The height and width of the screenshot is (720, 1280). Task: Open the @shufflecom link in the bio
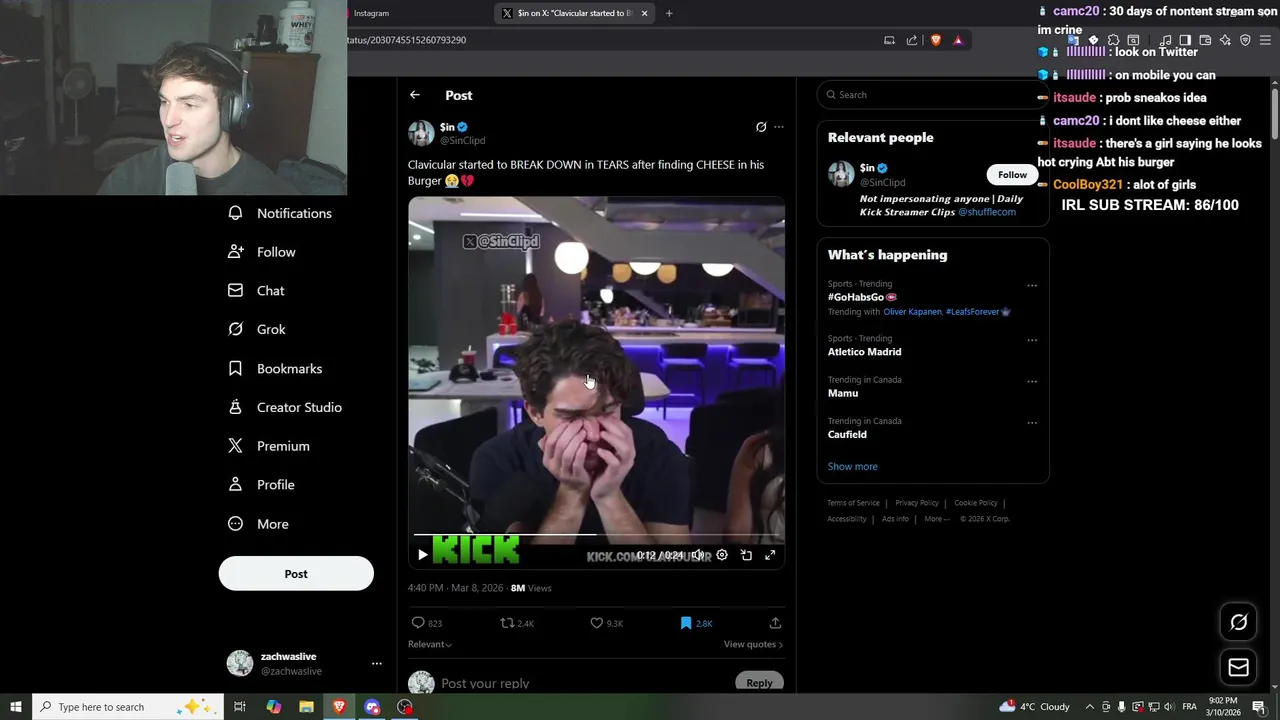(987, 212)
